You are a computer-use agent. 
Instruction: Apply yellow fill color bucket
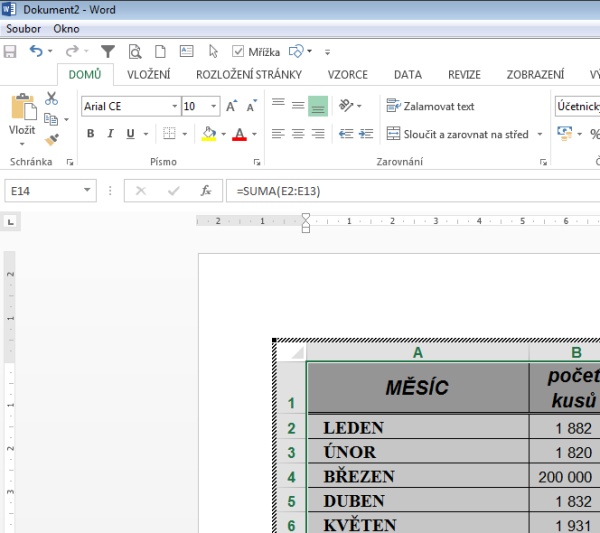(x=209, y=134)
